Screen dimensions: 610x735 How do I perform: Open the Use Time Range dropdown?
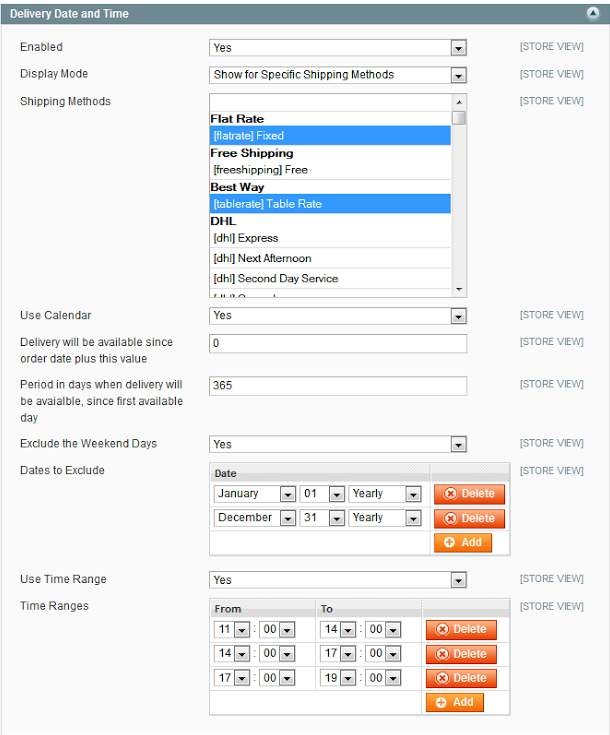338,580
